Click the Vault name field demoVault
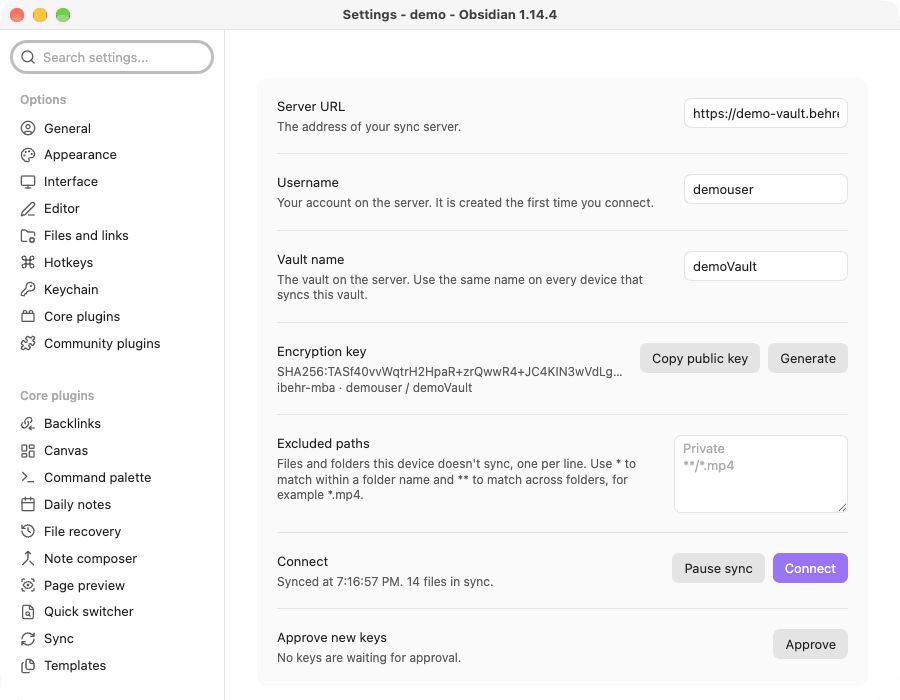 766,266
